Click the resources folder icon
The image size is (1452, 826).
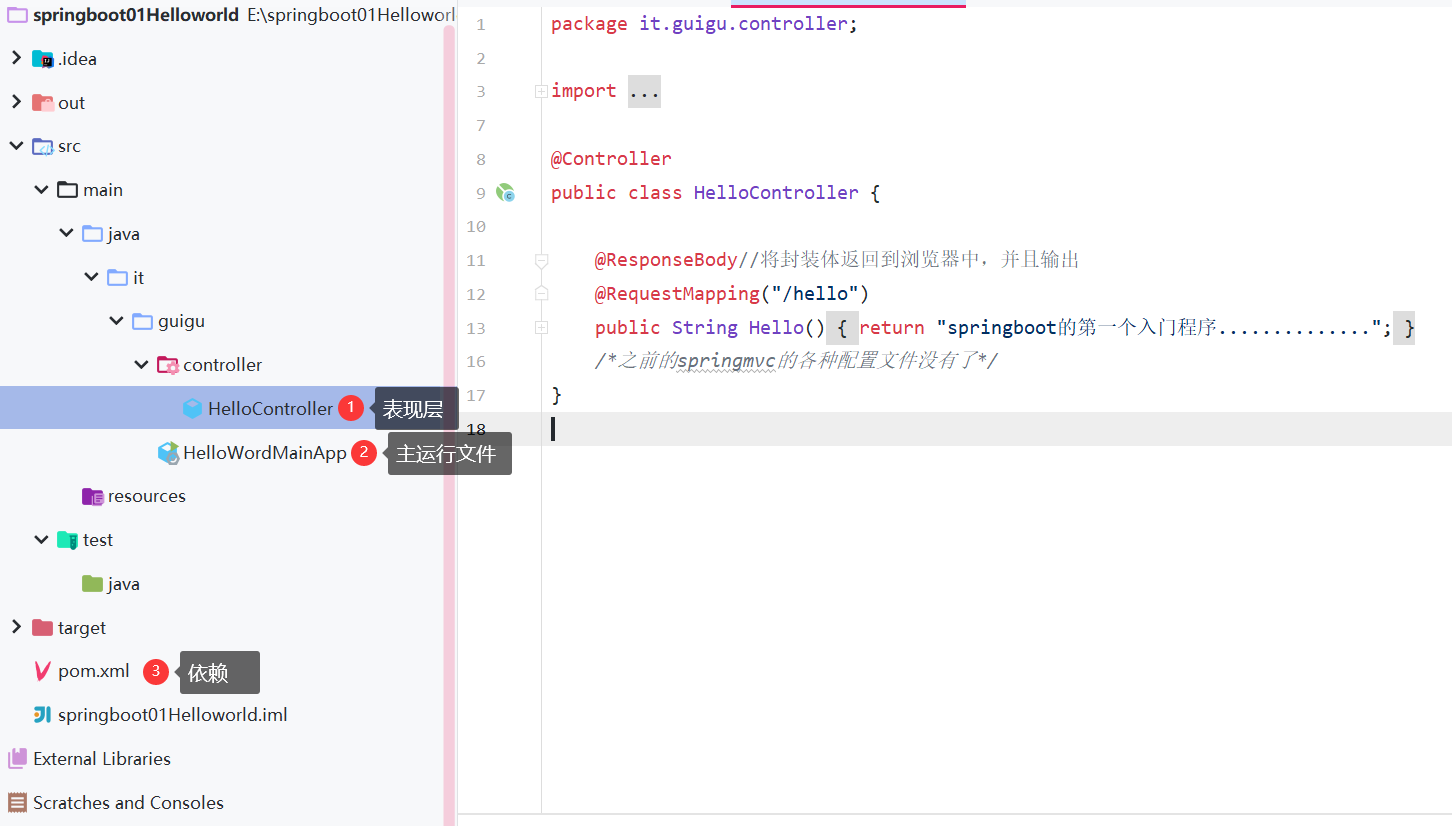click(92, 496)
